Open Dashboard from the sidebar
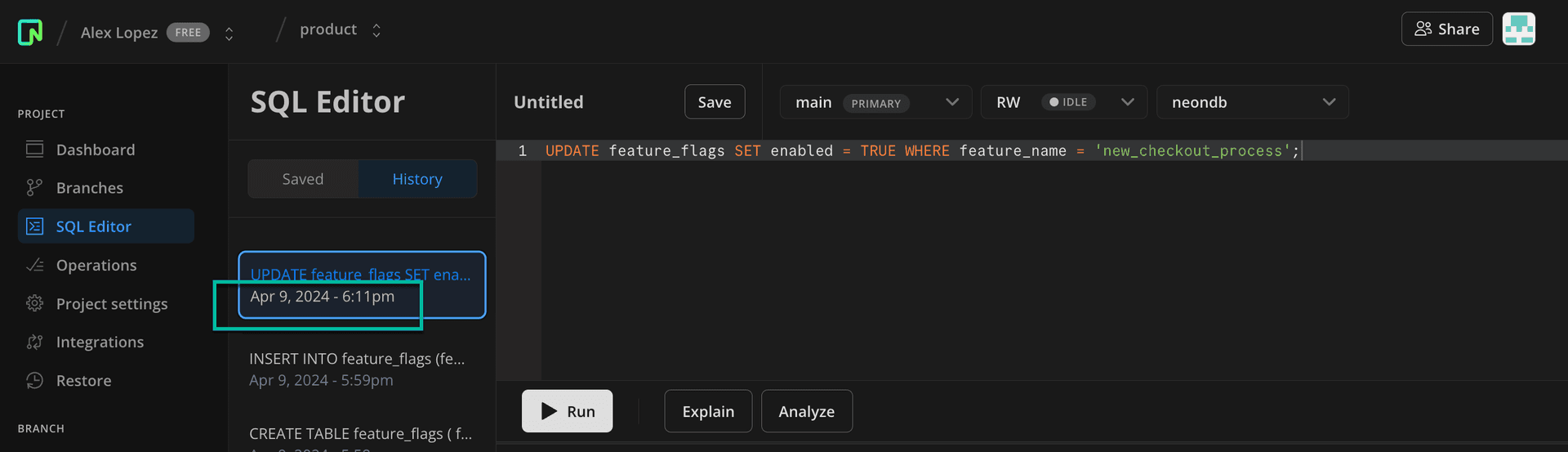Image resolution: width=1568 pixels, height=452 pixels. [95, 150]
